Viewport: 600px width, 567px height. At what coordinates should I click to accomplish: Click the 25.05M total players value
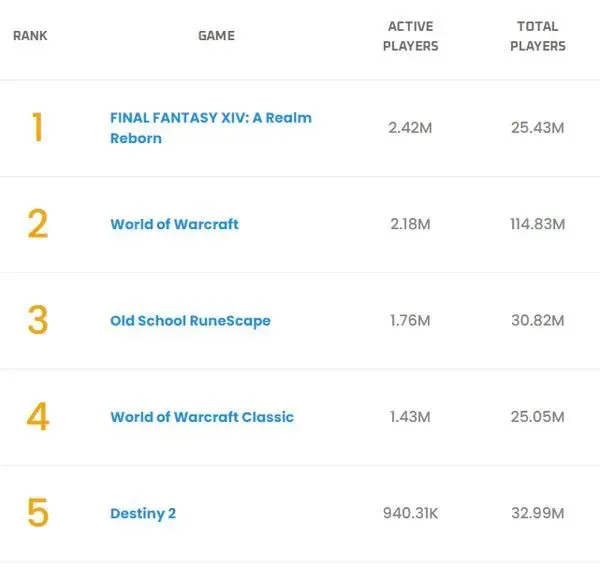[537, 417]
